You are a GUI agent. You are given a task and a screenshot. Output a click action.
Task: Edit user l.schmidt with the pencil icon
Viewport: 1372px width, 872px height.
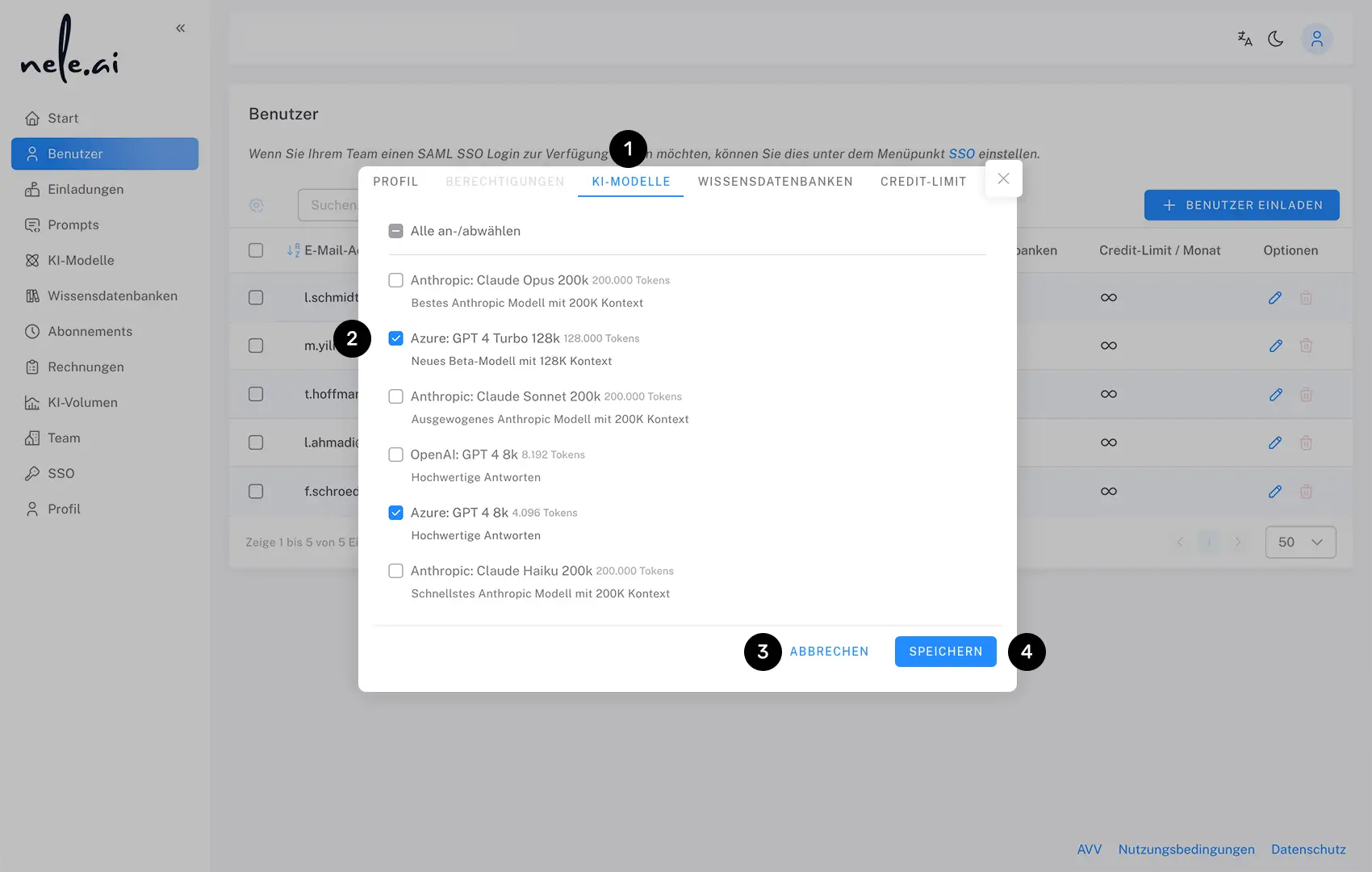(1275, 297)
